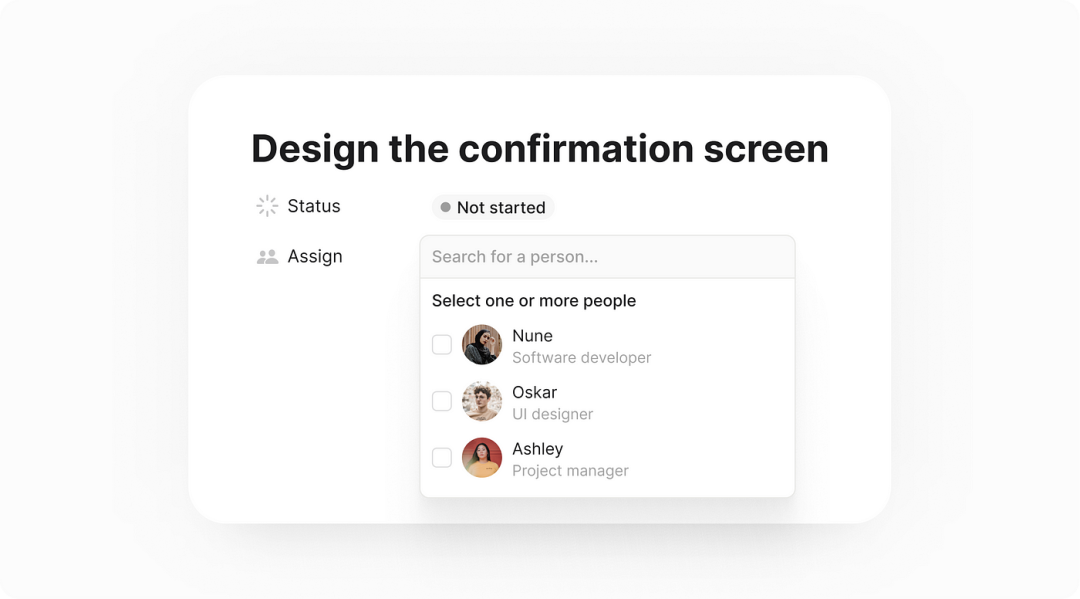The width and height of the screenshot is (1080, 599).
Task: Pick Oskar in the assignee list
Action: [x=534, y=392]
